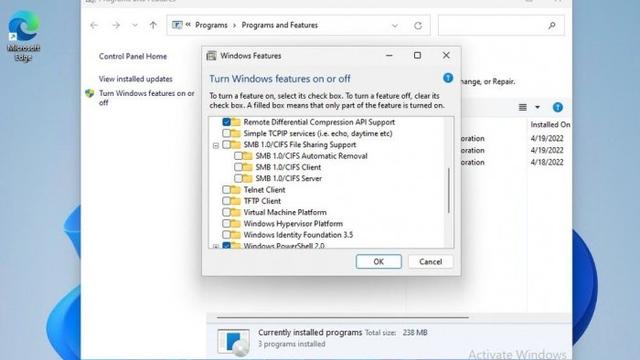Viewport: 640px width, 360px height.
Task: Click the horizontal scrollbar in Programs list
Action: click(343, 317)
